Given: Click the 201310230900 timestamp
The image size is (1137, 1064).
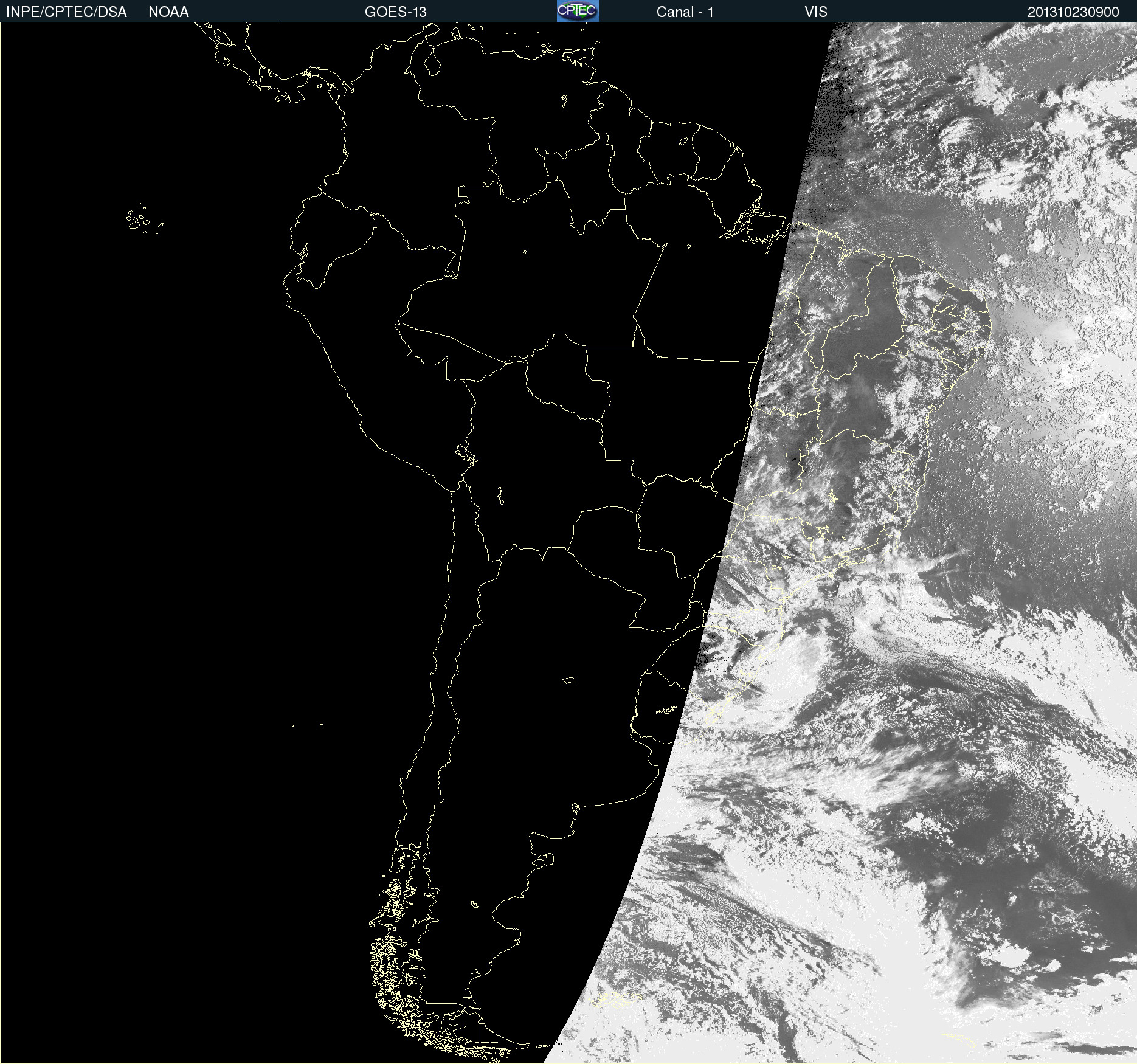Looking at the screenshot, I should tap(1073, 12).
